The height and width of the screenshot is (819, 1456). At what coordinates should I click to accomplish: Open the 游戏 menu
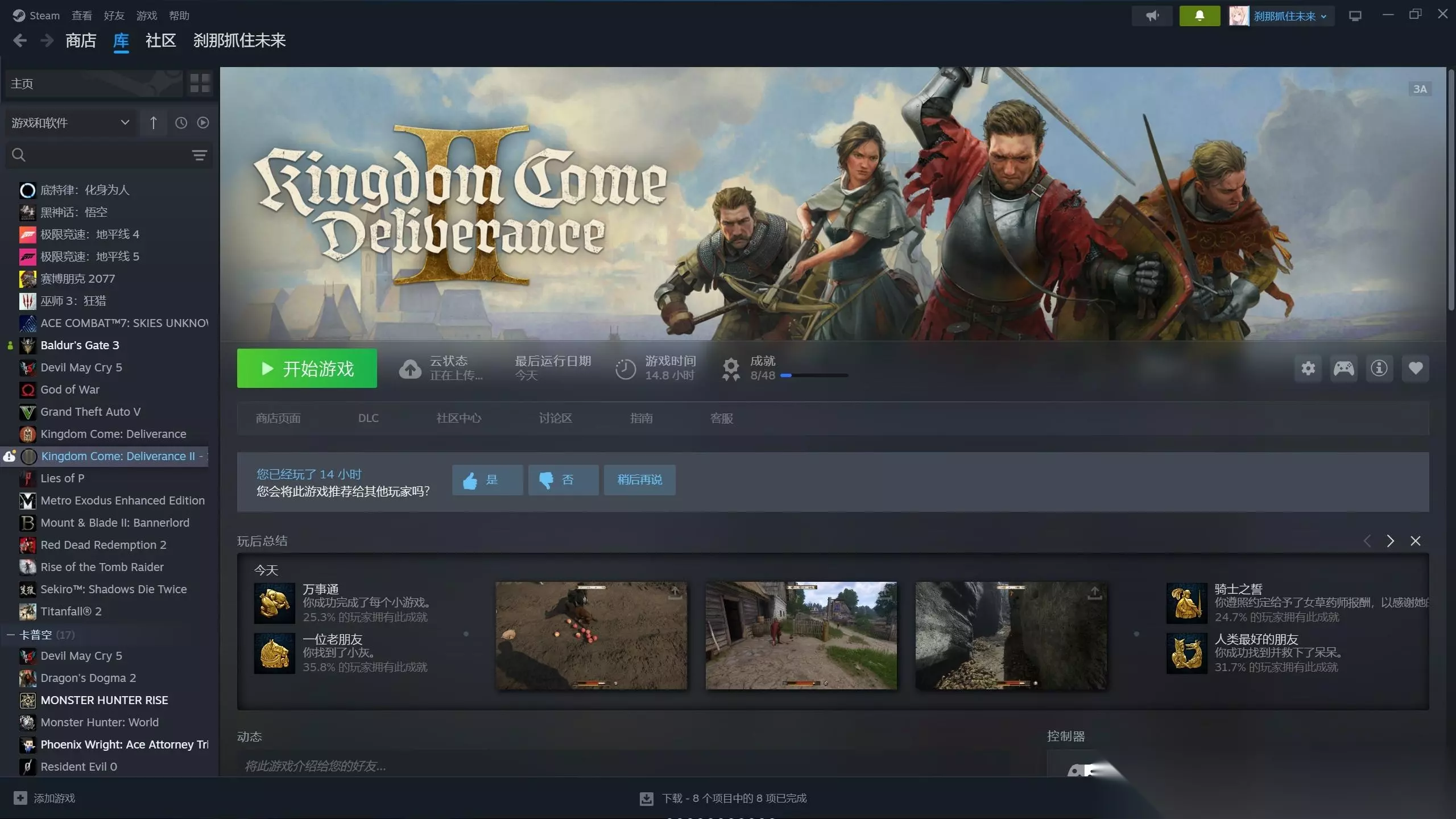(x=147, y=15)
